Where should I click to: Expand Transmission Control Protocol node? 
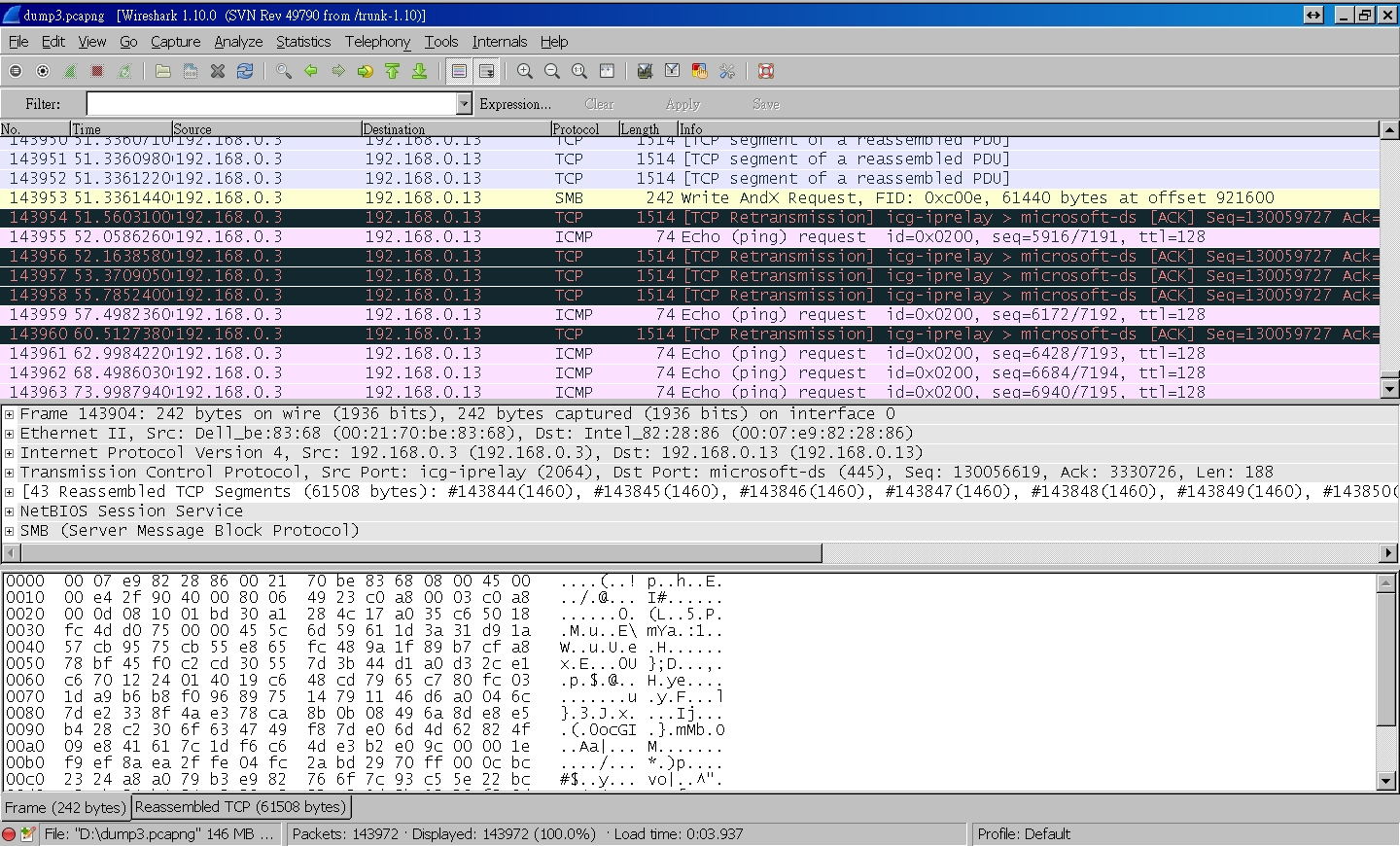coord(9,473)
